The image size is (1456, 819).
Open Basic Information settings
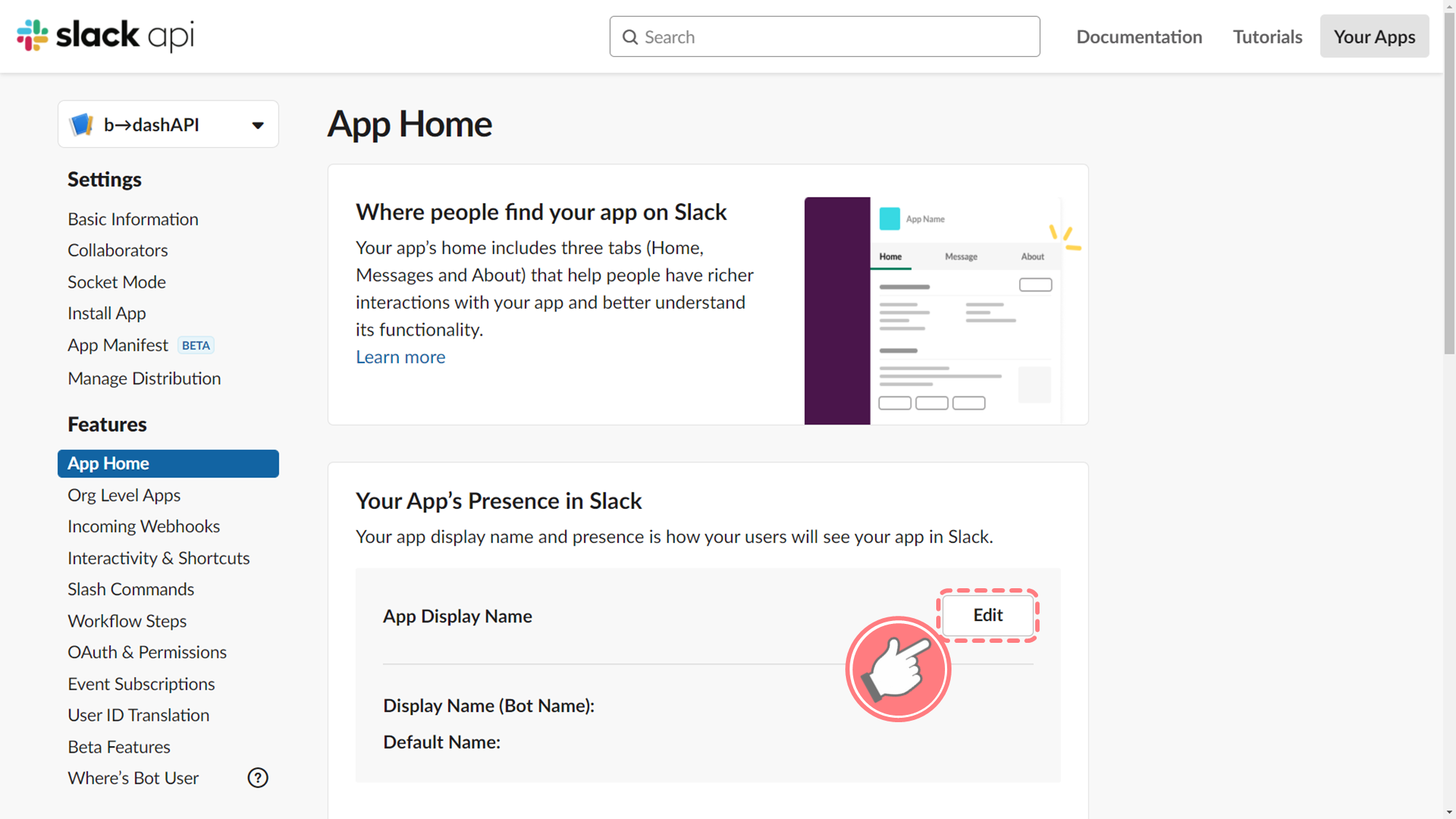tap(133, 219)
